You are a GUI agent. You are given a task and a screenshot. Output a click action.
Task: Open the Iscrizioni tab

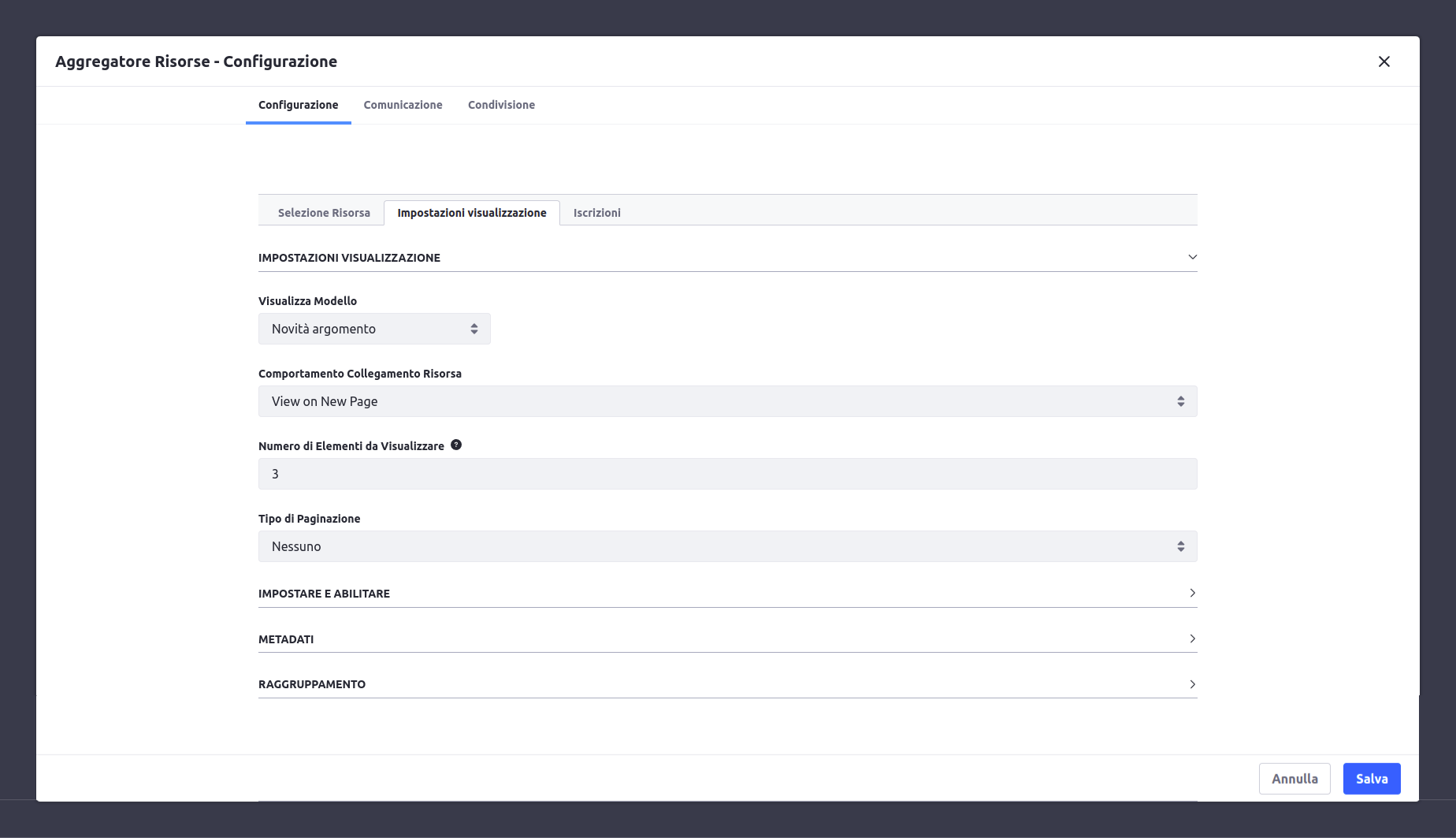click(x=596, y=213)
